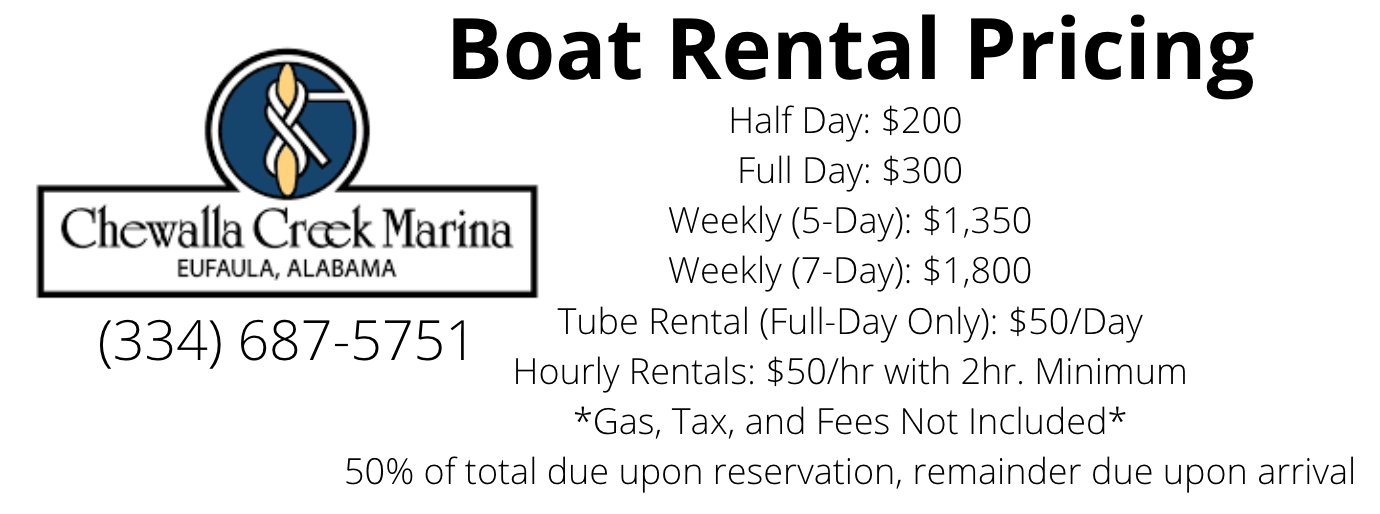Screen dimensions: 1380x514
Task: Click the 50% due upon reservation note
Action: (850, 471)
